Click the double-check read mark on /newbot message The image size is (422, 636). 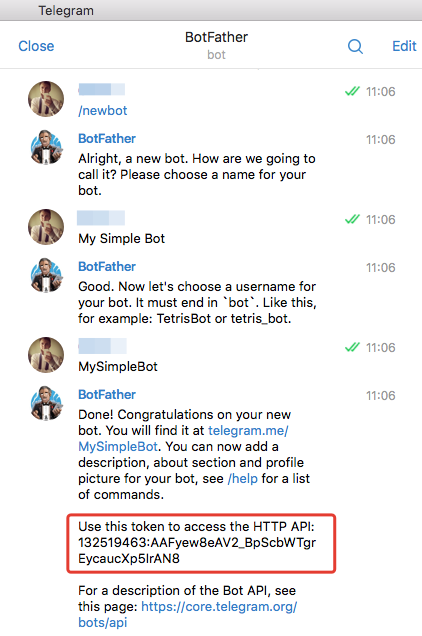[352, 91]
